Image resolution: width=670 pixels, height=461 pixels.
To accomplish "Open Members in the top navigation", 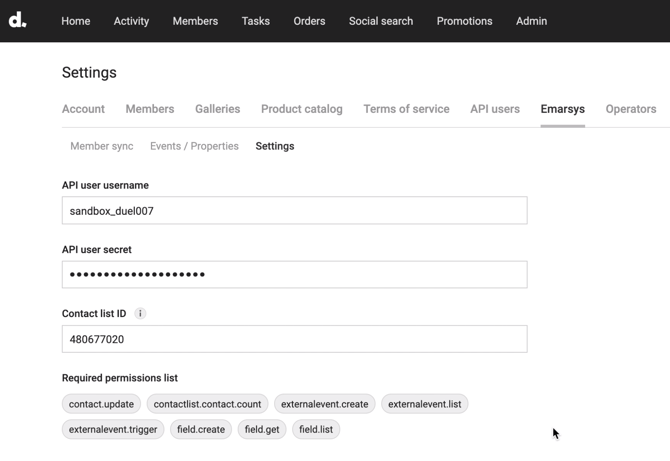I will click(195, 21).
